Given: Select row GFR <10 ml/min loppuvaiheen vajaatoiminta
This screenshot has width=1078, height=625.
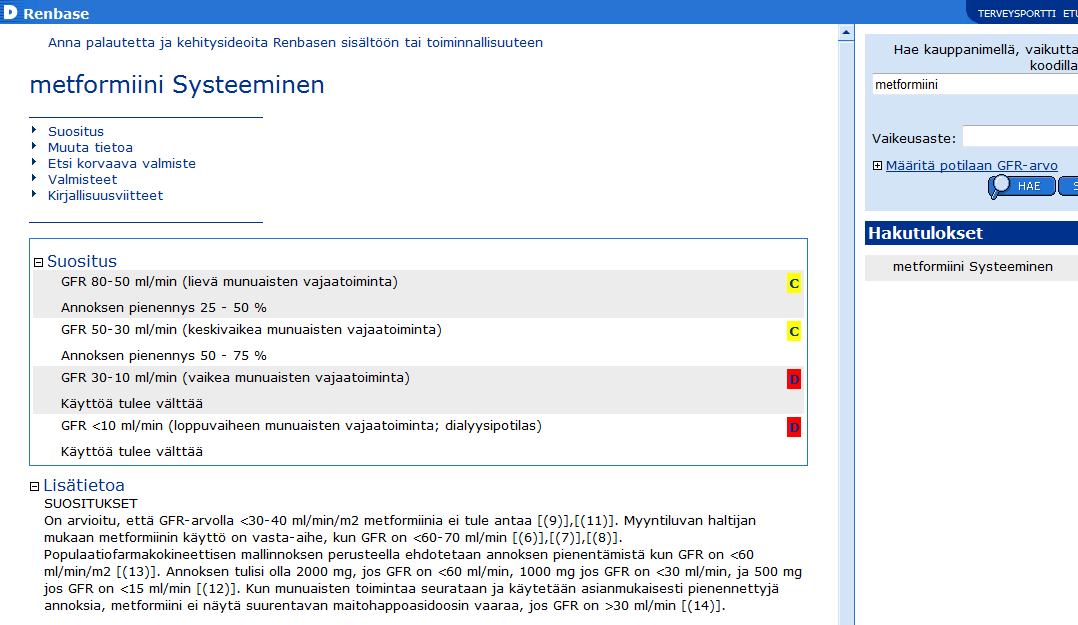Looking at the screenshot, I should 417,439.
